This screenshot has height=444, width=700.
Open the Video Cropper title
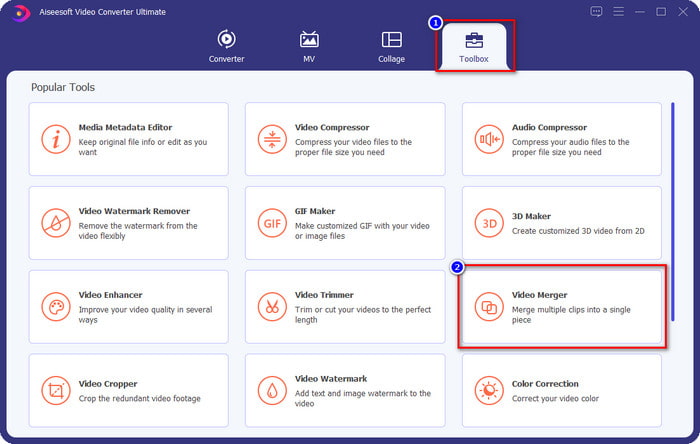click(x=108, y=384)
